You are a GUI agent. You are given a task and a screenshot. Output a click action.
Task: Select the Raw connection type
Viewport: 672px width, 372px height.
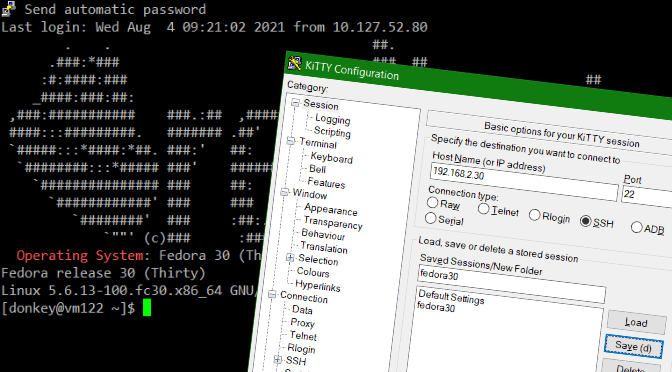pyautogui.click(x=433, y=202)
